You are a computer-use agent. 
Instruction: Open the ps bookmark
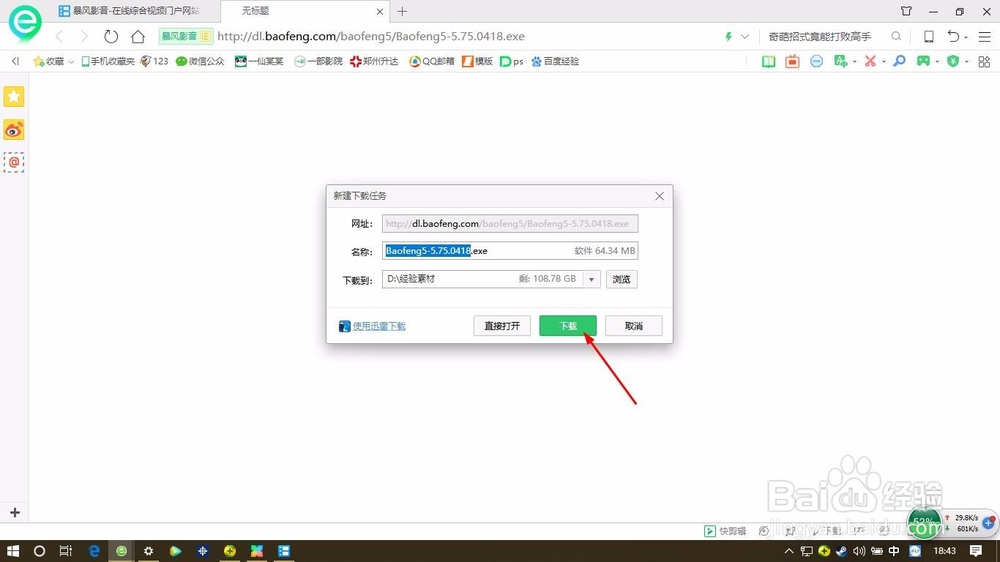(511, 61)
